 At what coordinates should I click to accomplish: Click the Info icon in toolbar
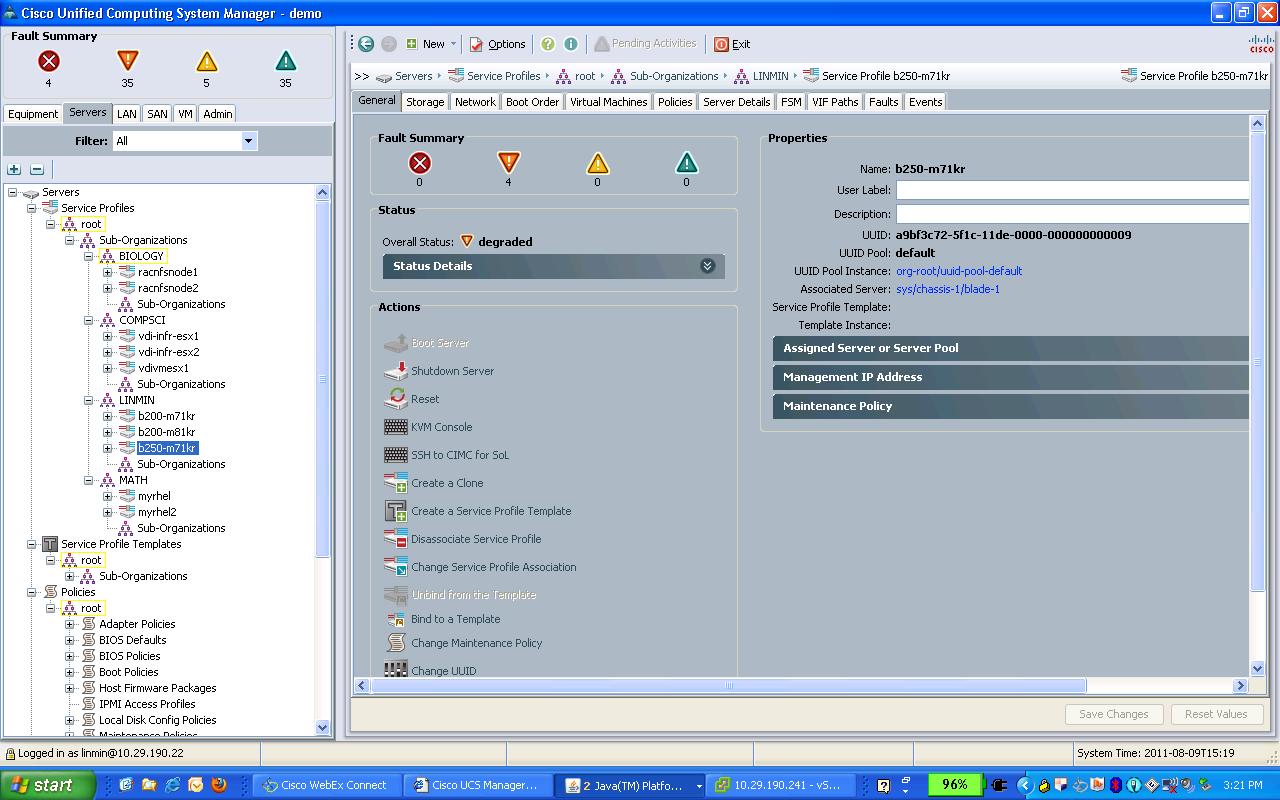[x=571, y=44]
